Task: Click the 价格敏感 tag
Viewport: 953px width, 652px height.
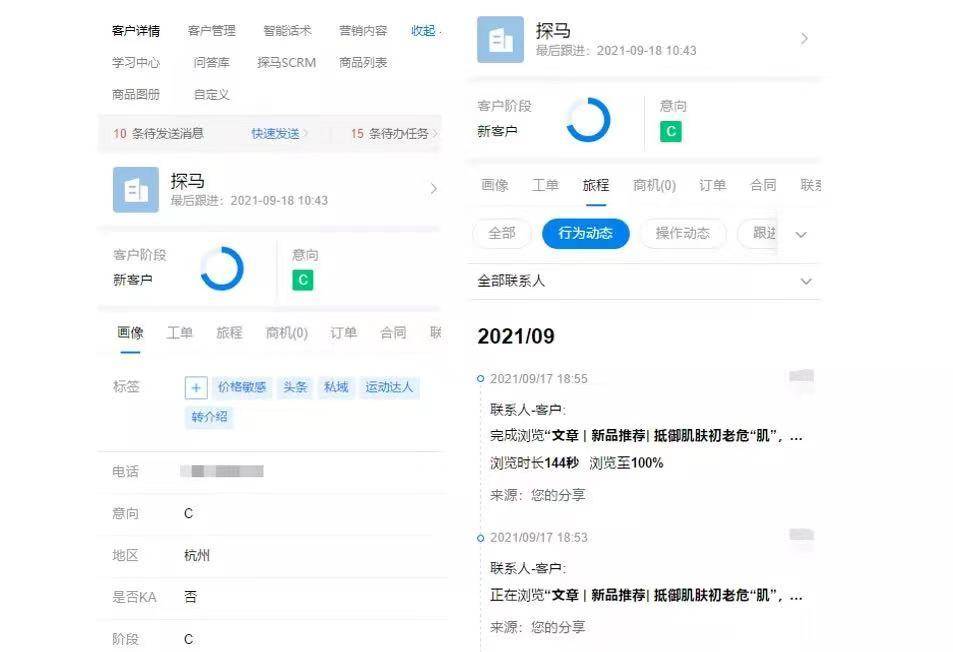Action: click(x=242, y=387)
